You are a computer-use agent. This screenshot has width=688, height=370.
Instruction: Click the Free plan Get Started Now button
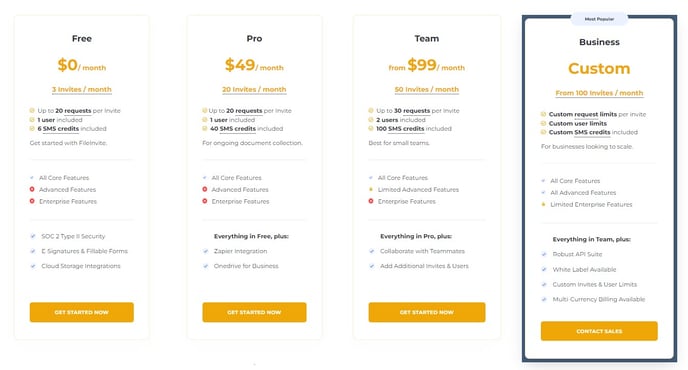pyautogui.click(x=82, y=312)
